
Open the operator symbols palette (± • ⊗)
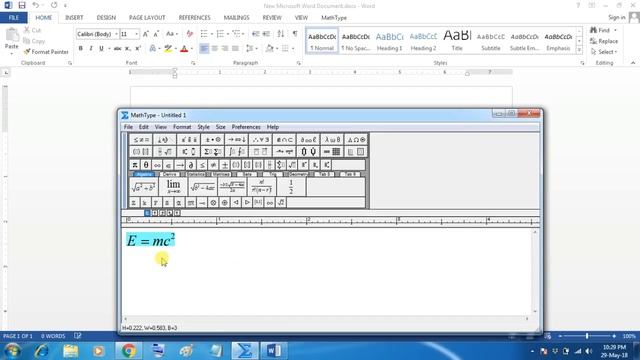click(212, 140)
